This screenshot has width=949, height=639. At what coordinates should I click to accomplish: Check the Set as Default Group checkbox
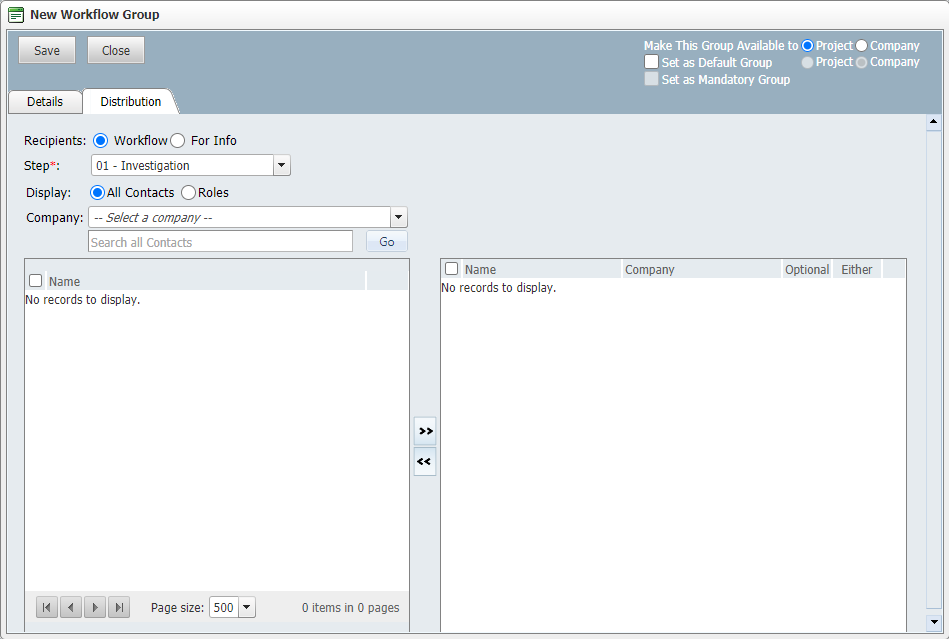pos(651,62)
